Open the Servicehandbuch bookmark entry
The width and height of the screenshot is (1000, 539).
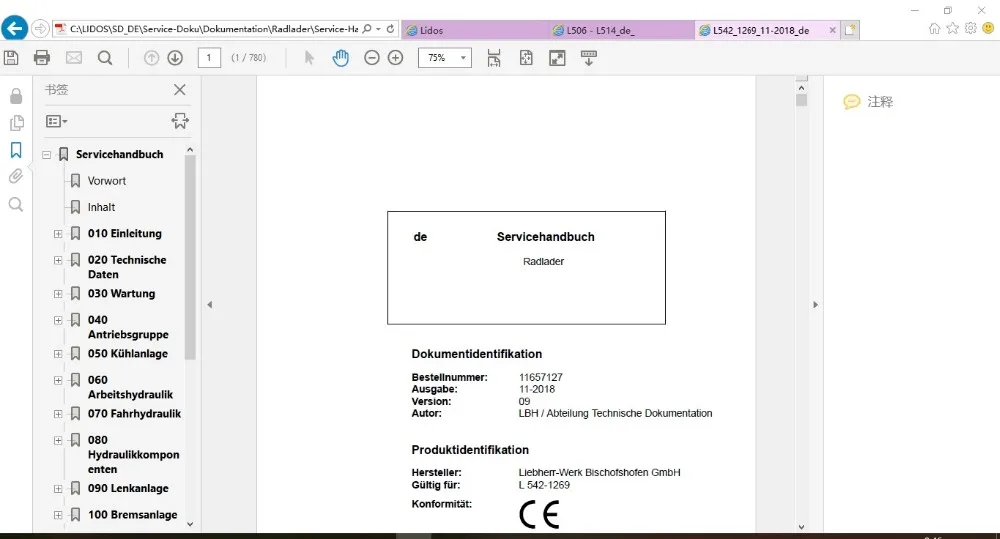click(119, 154)
